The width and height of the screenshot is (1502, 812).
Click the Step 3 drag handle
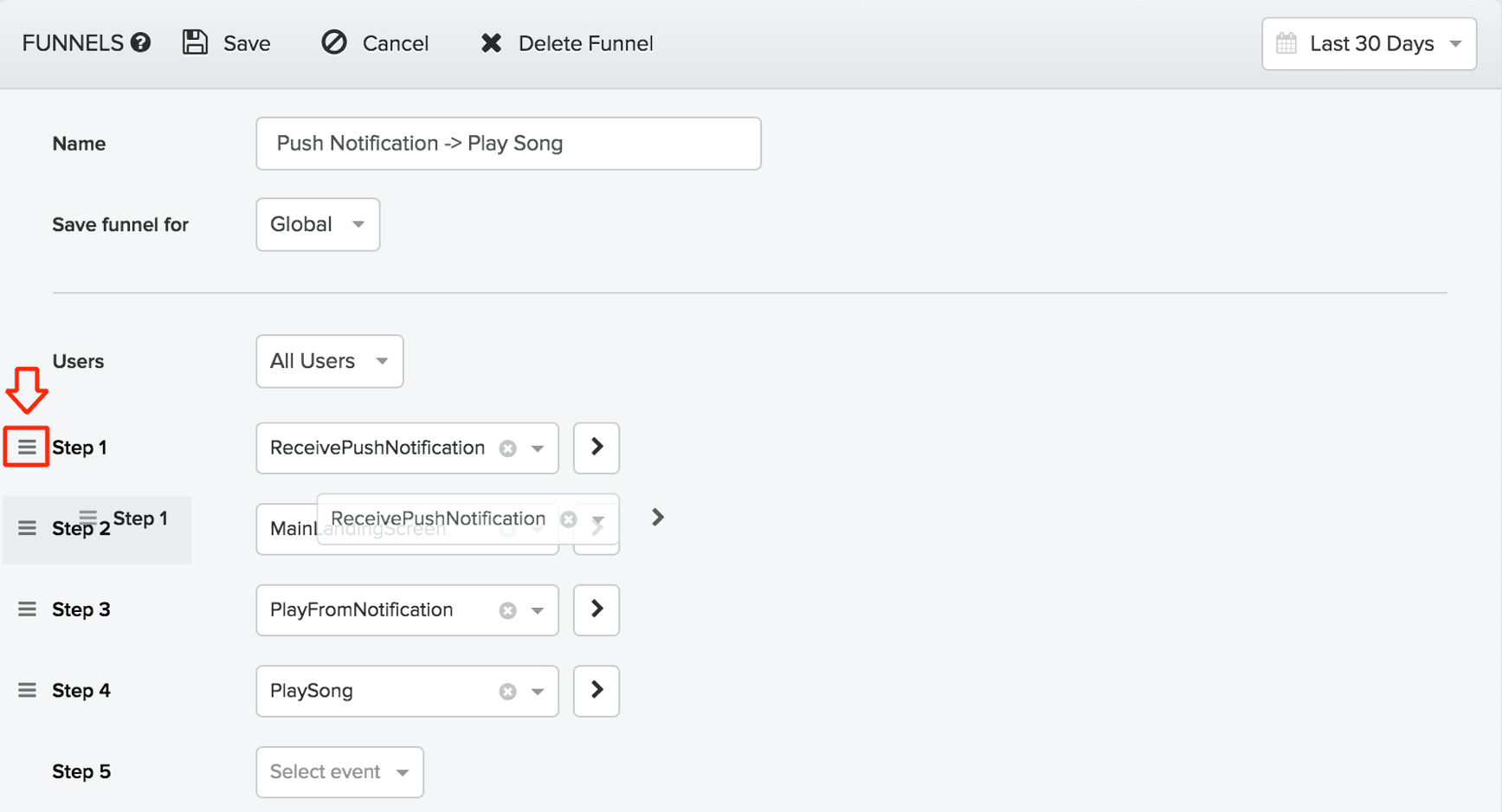coord(26,609)
